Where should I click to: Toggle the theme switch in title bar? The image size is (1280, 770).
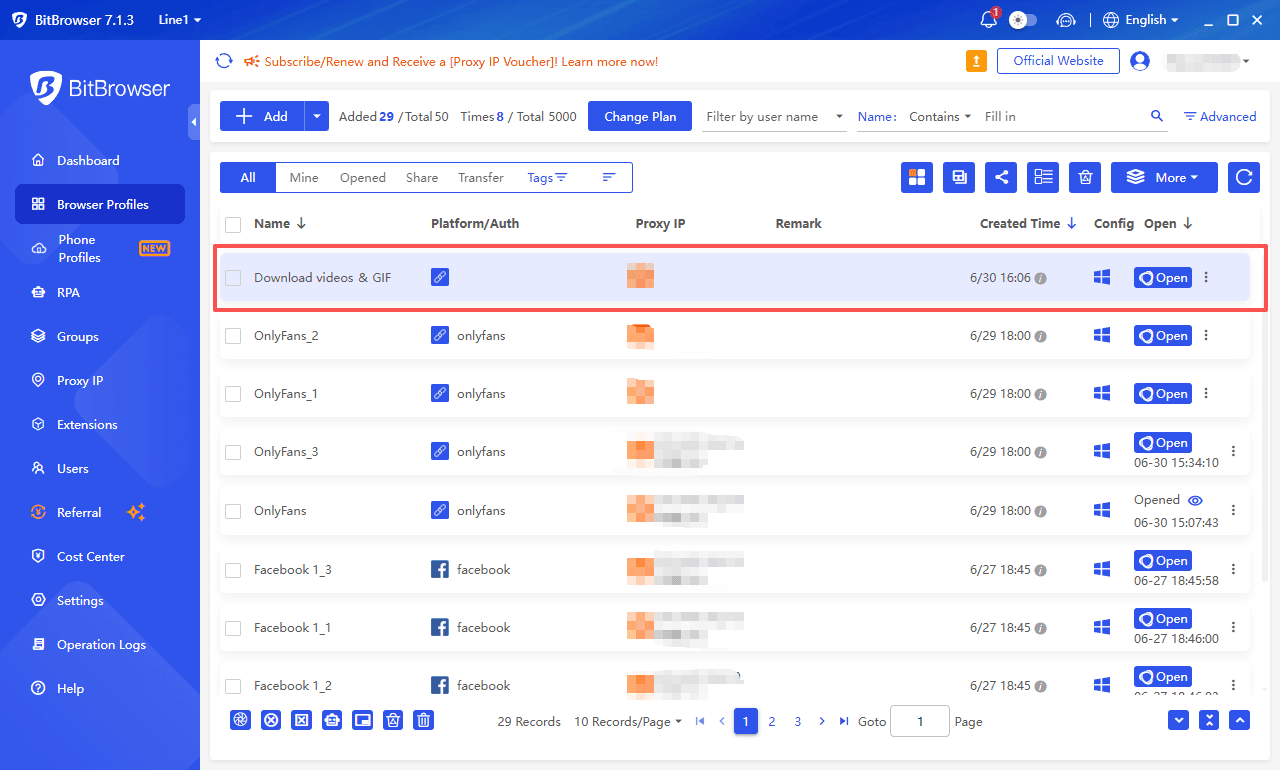pyautogui.click(x=1023, y=20)
